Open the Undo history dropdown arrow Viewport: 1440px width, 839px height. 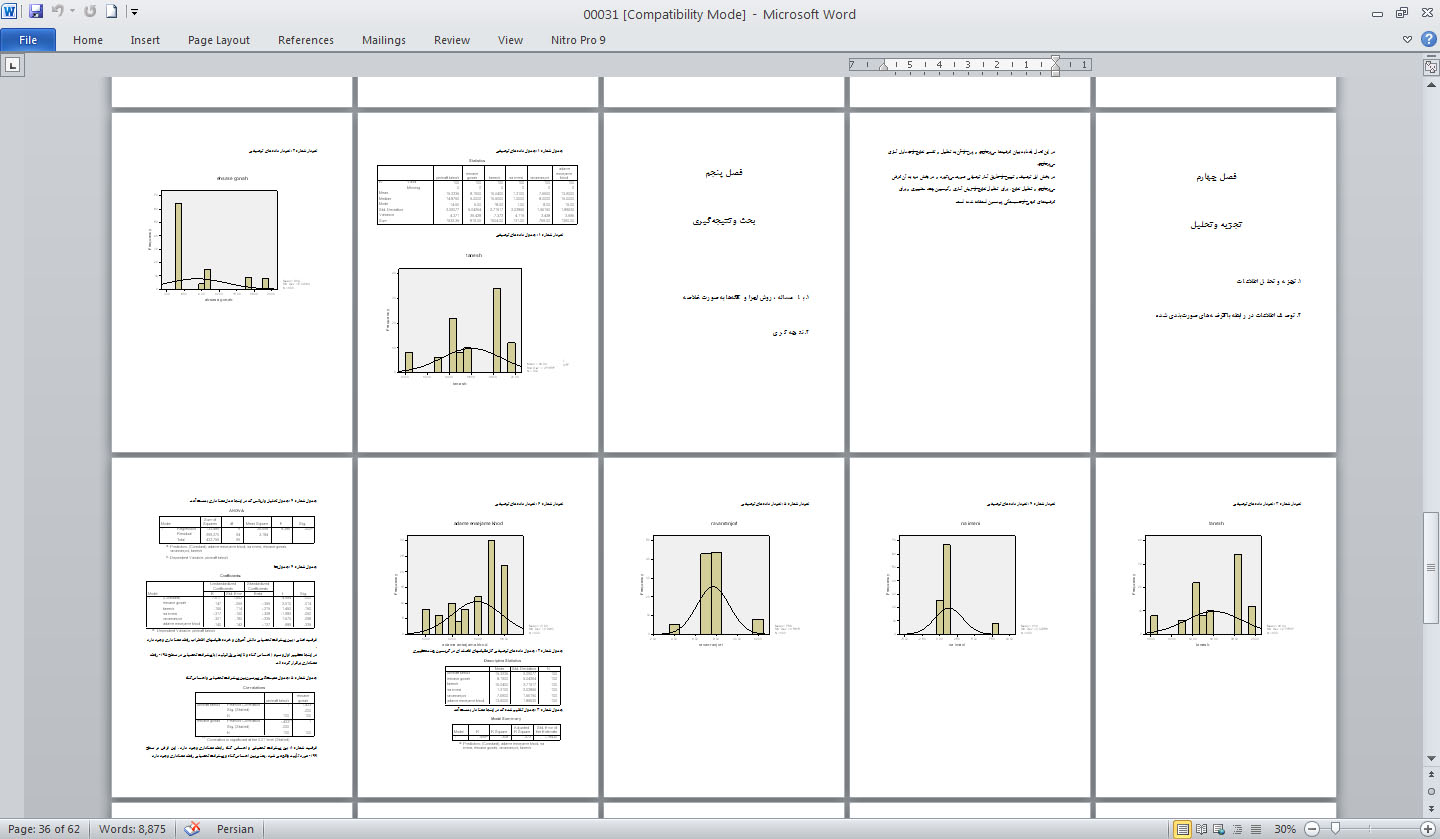[x=73, y=12]
